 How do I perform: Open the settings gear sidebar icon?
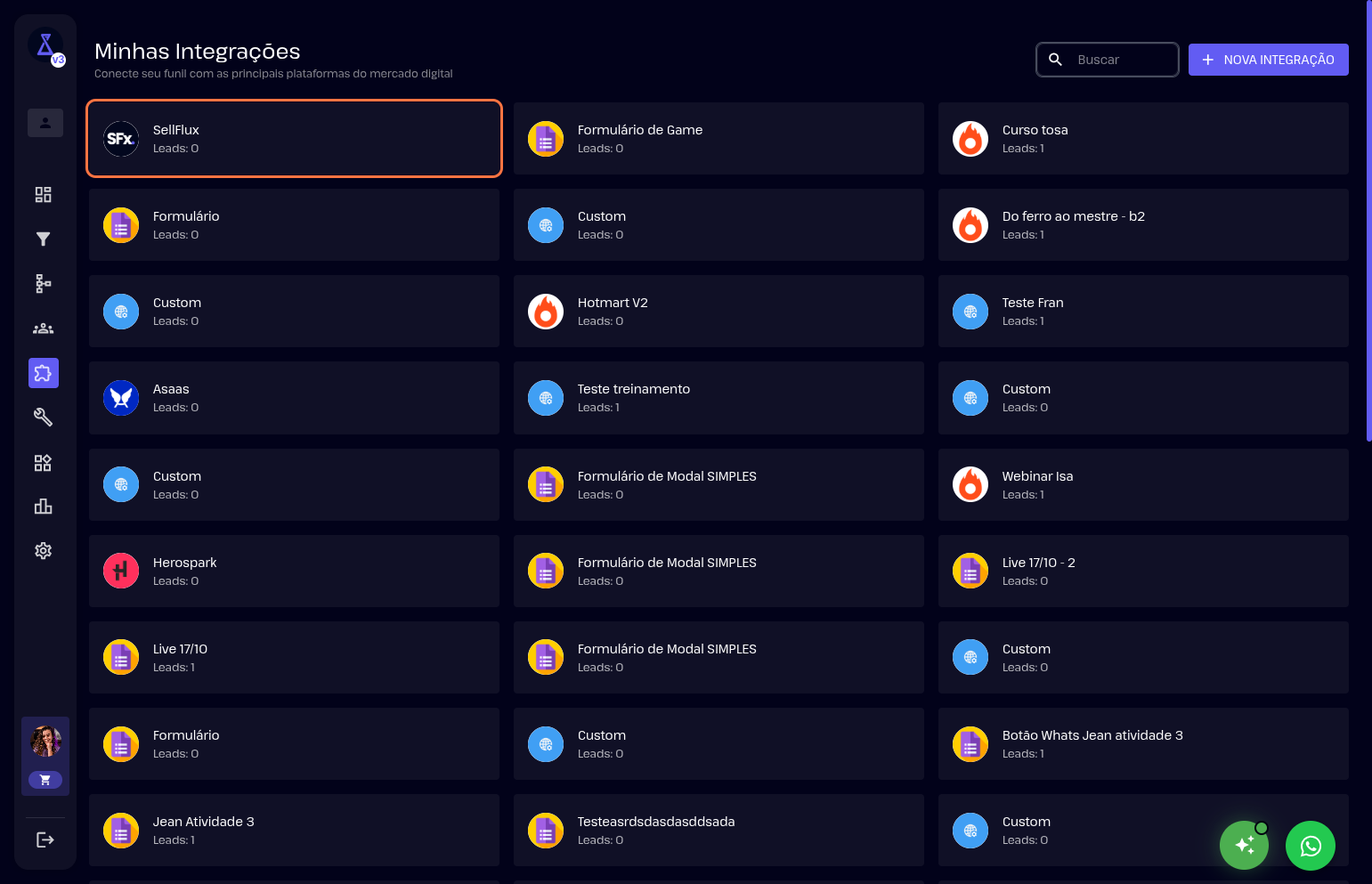[x=43, y=551]
